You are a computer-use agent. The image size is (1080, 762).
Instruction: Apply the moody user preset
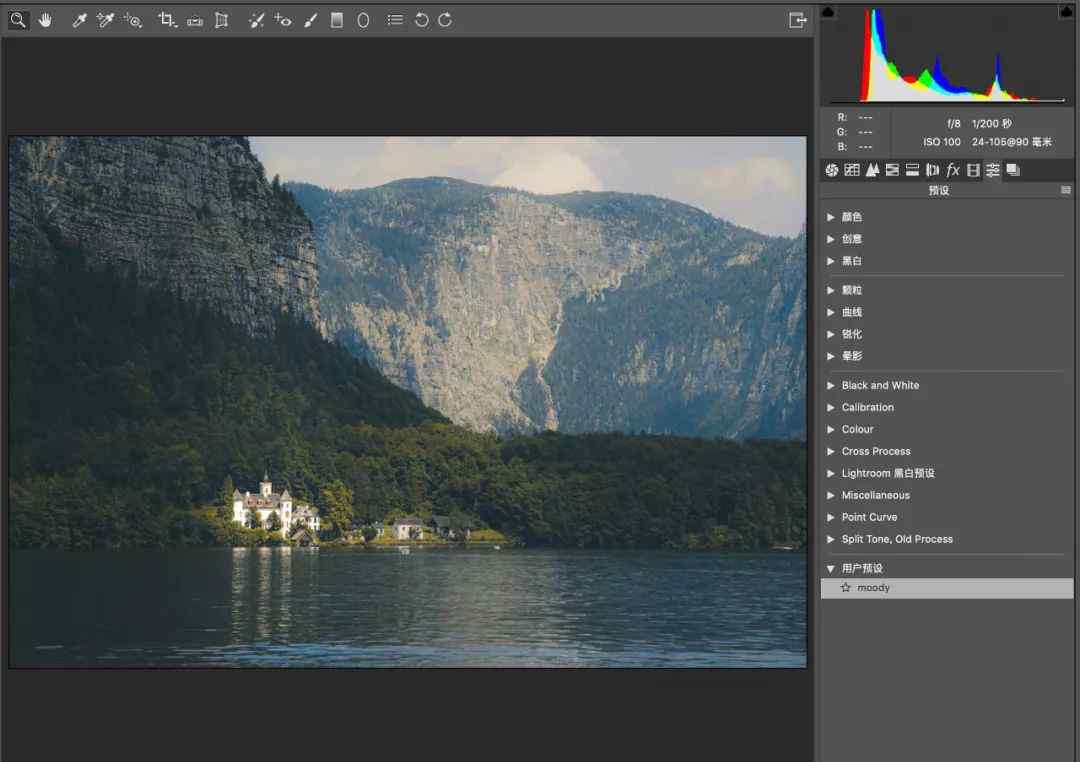point(947,588)
